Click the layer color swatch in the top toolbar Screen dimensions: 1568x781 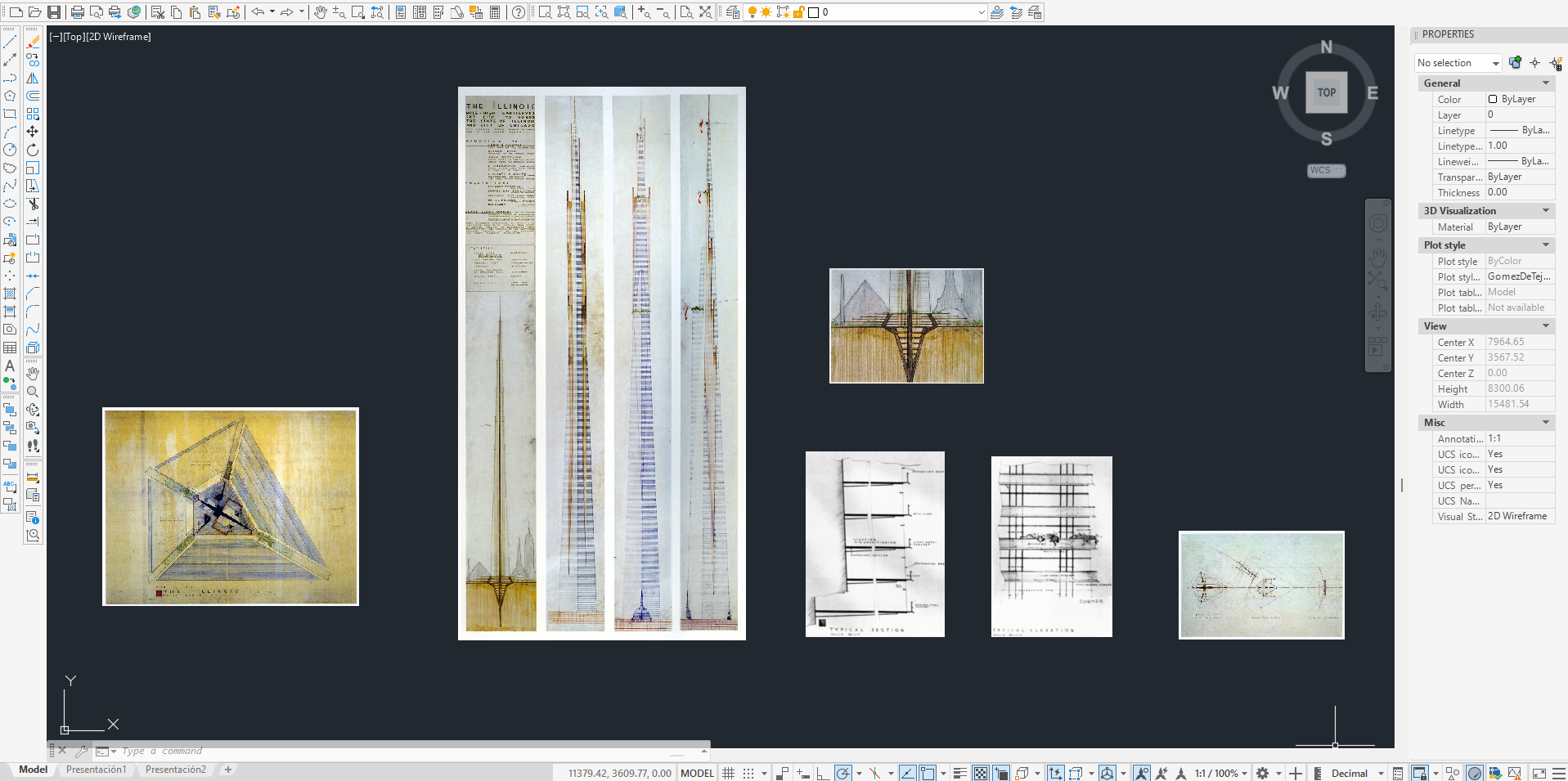pyautogui.click(x=814, y=12)
